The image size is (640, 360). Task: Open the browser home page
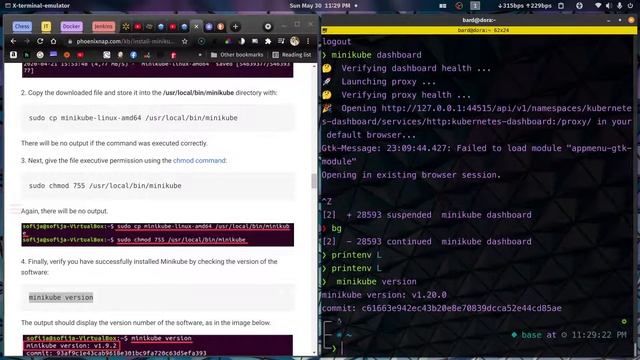click(x=53, y=41)
